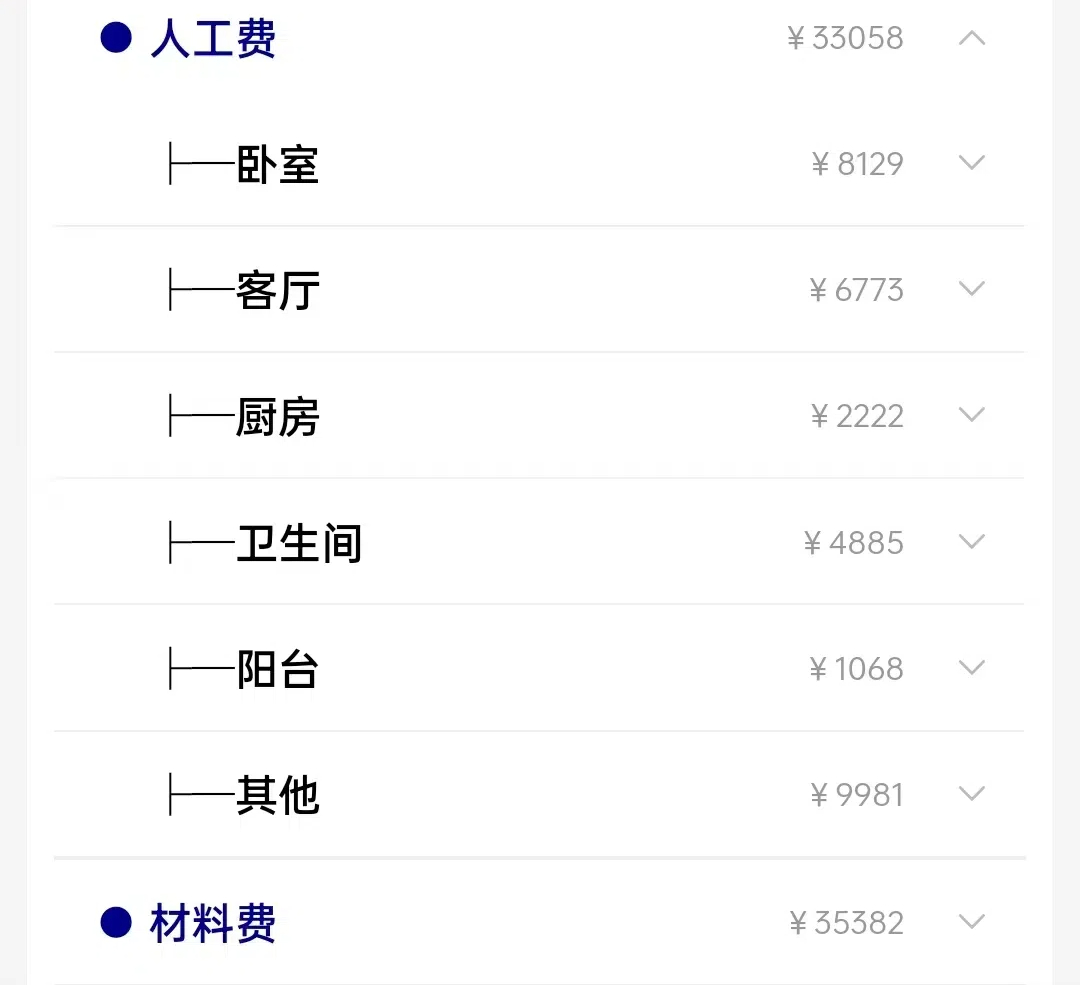
Task: Select the 材料费 heading
Action: [214, 923]
